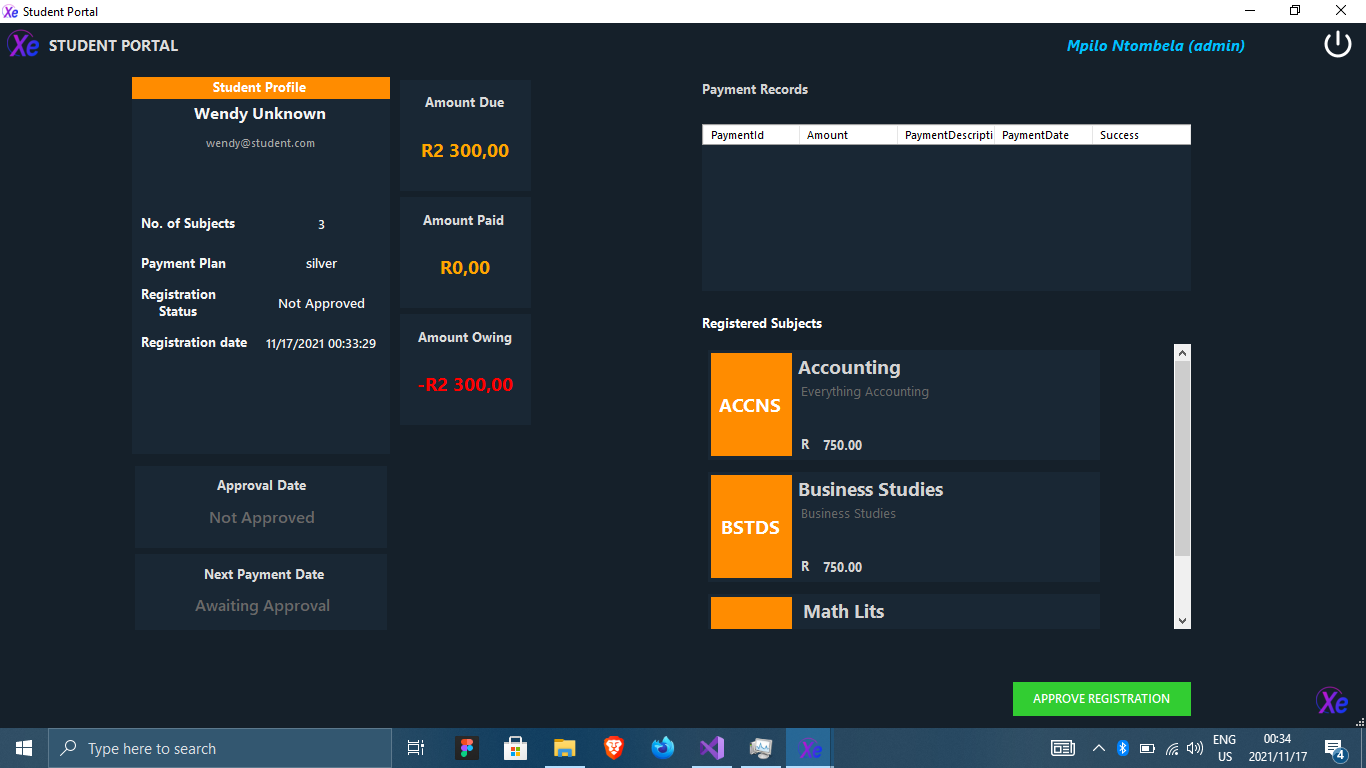Open Brave browser from the taskbar

tap(614, 748)
